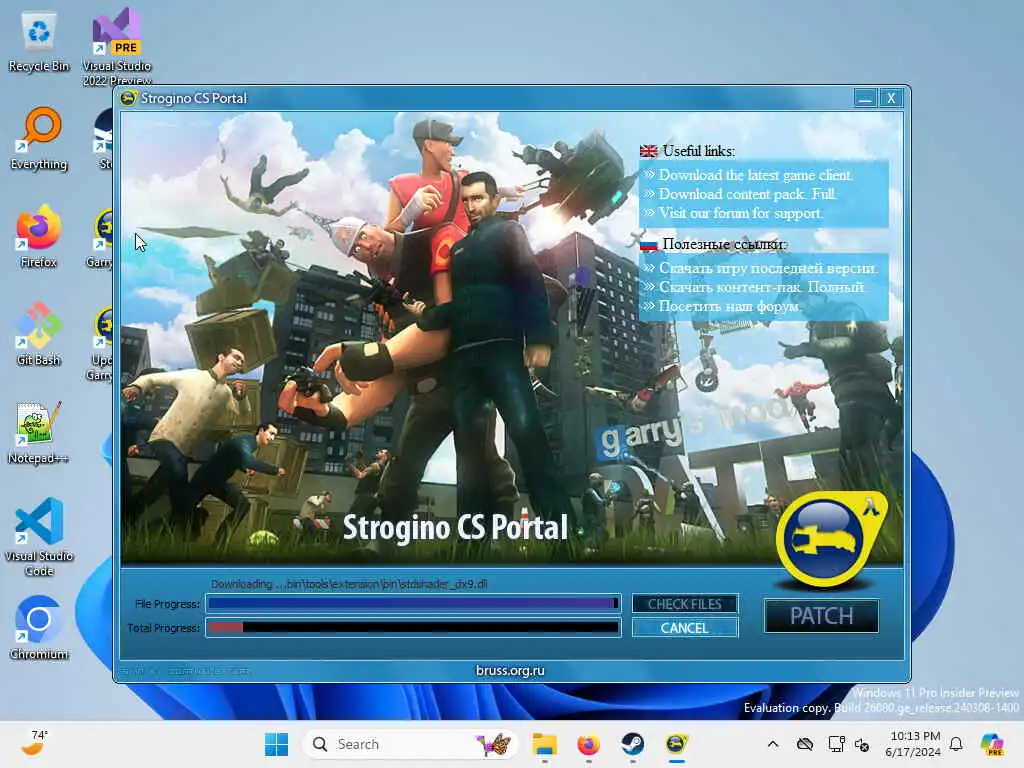Click the 'Useful links:' heading
1024x768 pixels.
pos(698,151)
